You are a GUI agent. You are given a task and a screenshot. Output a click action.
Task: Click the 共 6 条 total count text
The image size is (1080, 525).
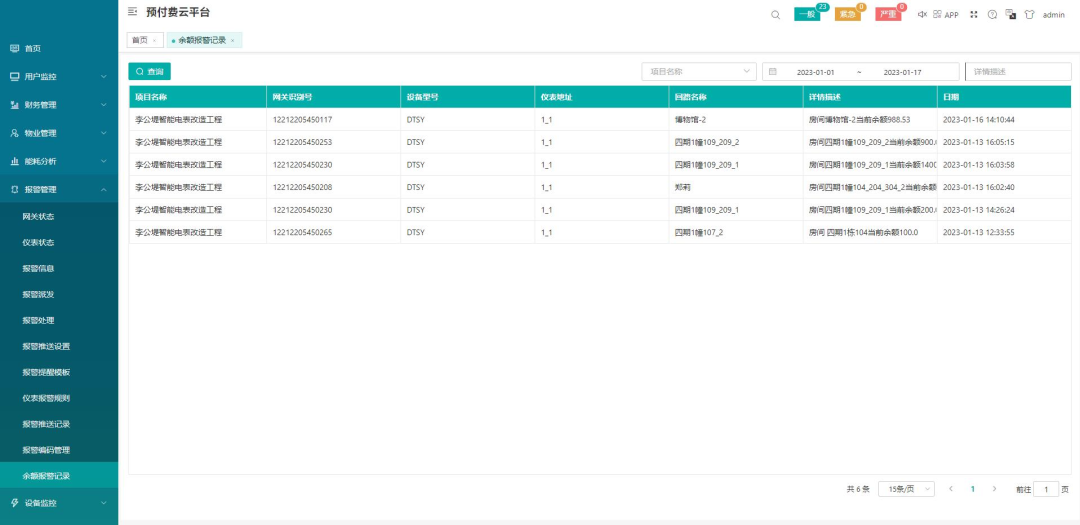coord(858,489)
